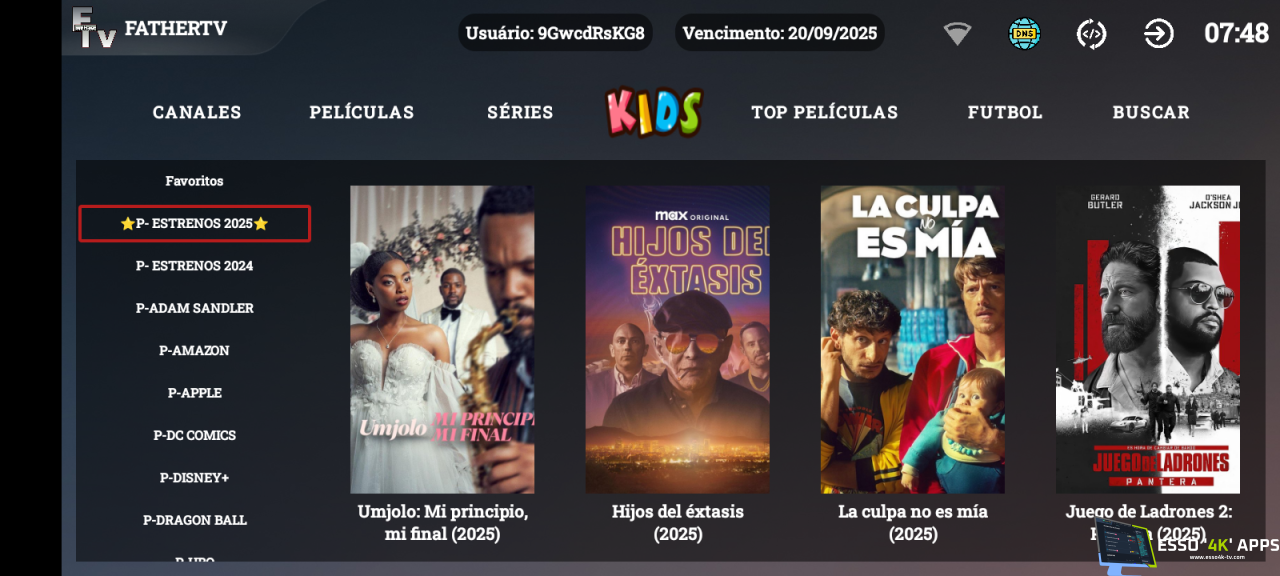Open the Umjolo movie poster
Image resolution: width=1280 pixels, height=576 pixels.
442,339
